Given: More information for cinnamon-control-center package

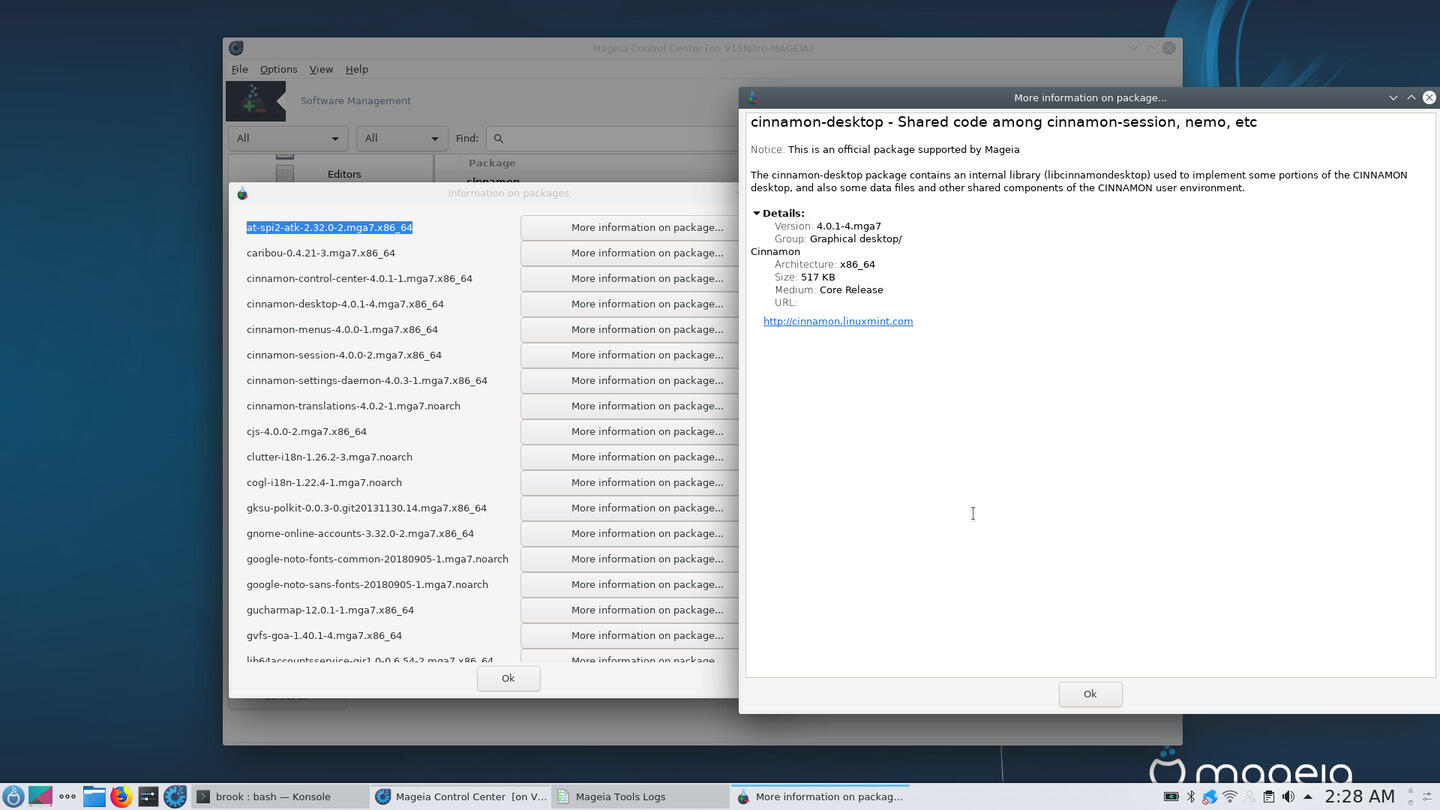Looking at the screenshot, I should point(629,279).
